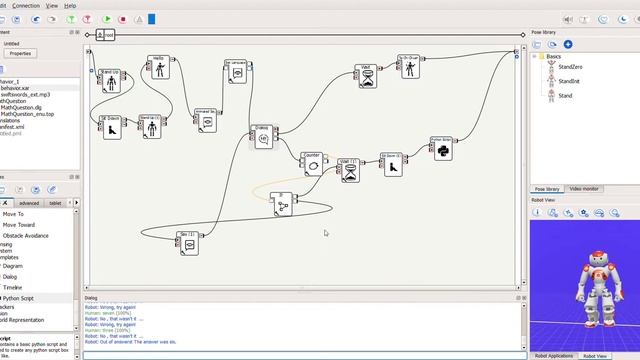Click the diagram canvas scroll-down arrow
The width and height of the screenshot is (640, 360).
[x=524, y=282]
